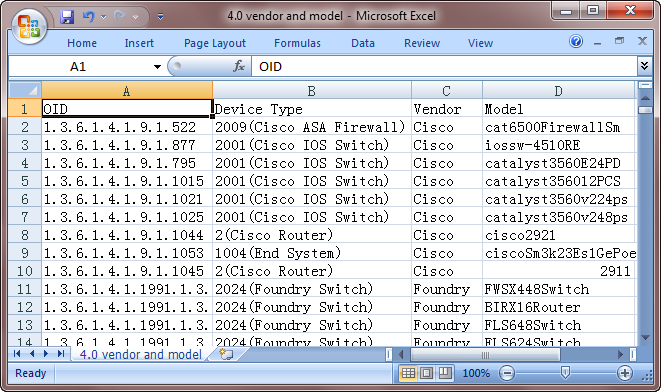Select the cell containing 2911
This screenshot has height=392, width=661.
[x=558, y=271]
